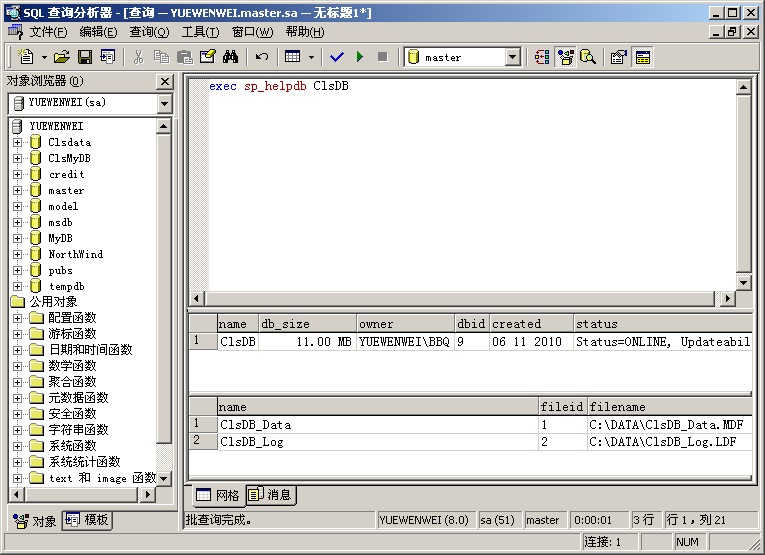
Task: Open the 编辑(E) menu
Action: [x=98, y=32]
